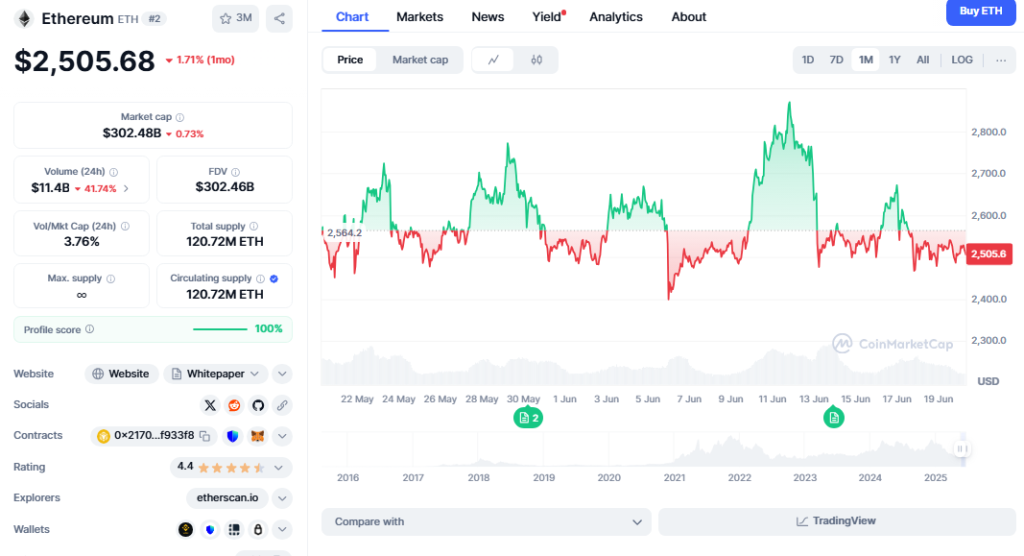
Task: Switch to the Markets tab
Action: [420, 17]
